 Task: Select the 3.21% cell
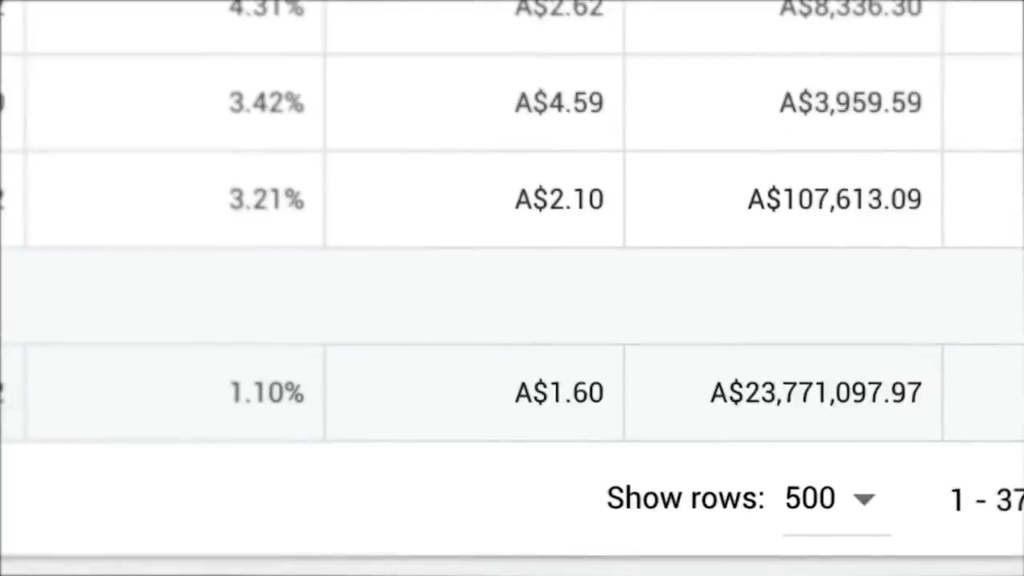pyautogui.click(x=266, y=199)
